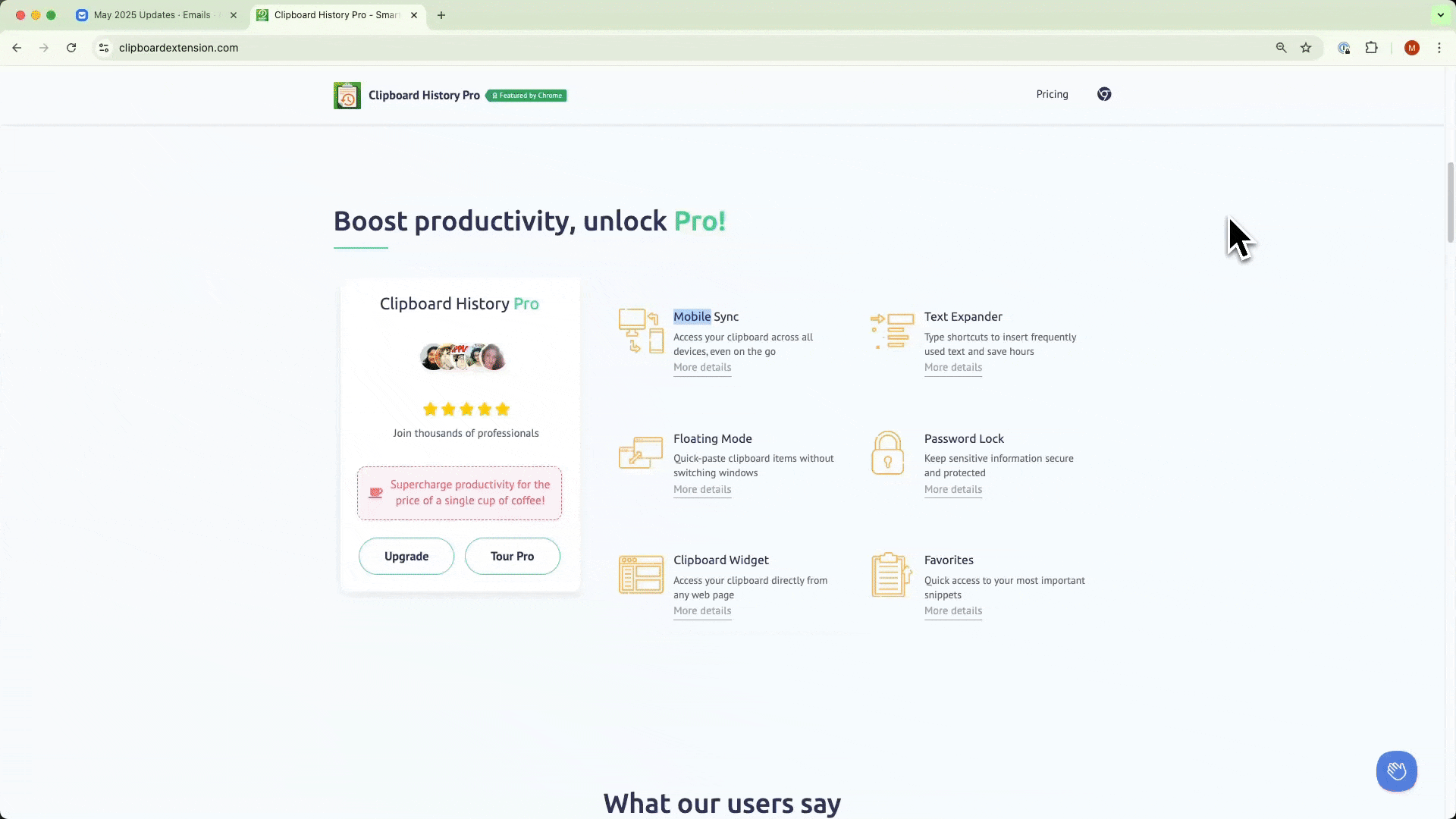Open the browser Extensions puzzle icon
Viewport: 1456px width, 819px height.
point(1371,48)
